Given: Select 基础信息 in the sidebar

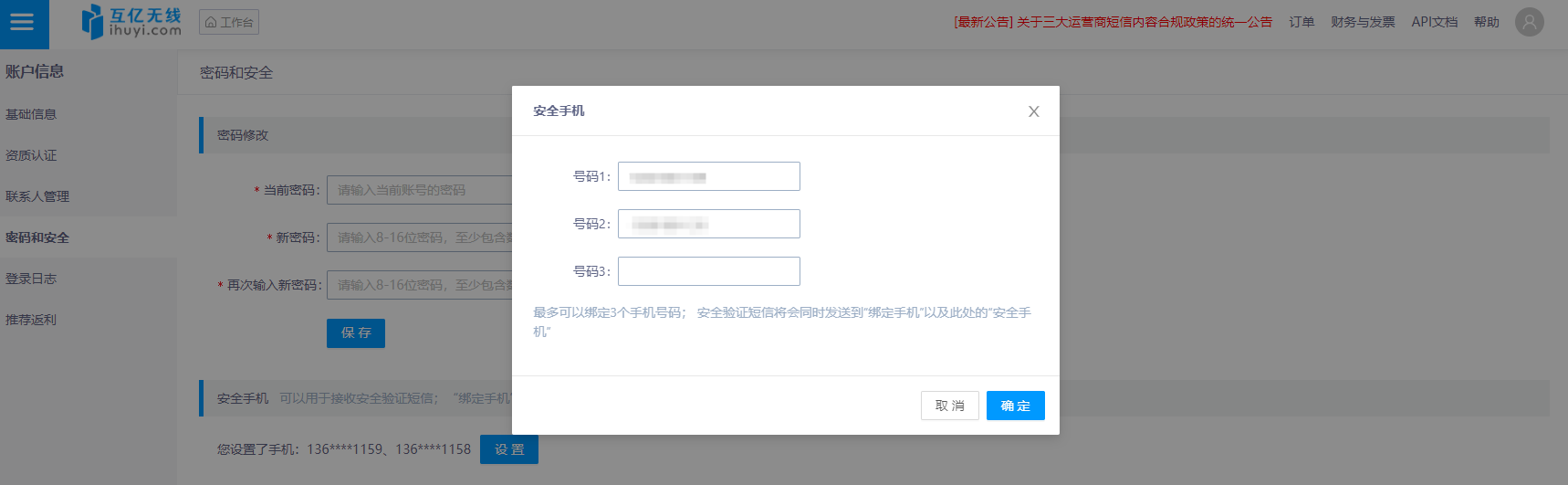Looking at the screenshot, I should pos(31,114).
